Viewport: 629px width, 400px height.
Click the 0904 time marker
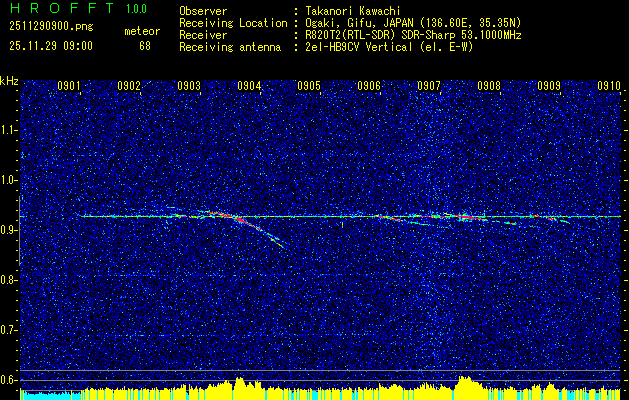click(x=249, y=85)
